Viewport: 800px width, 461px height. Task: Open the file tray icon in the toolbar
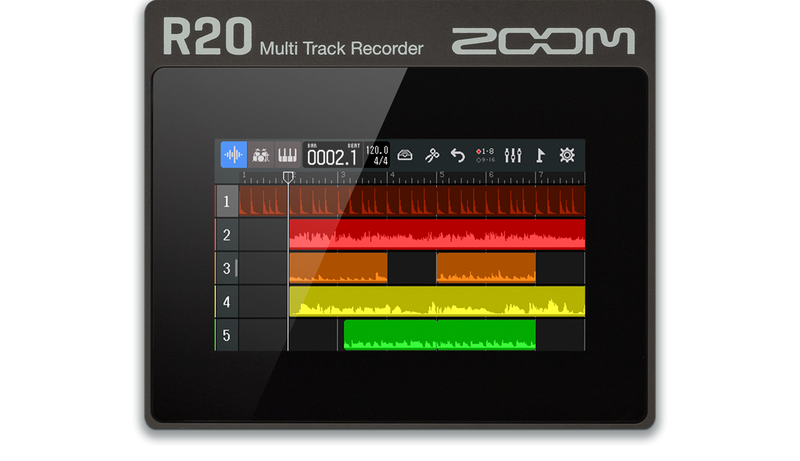pyautogui.click(x=405, y=155)
